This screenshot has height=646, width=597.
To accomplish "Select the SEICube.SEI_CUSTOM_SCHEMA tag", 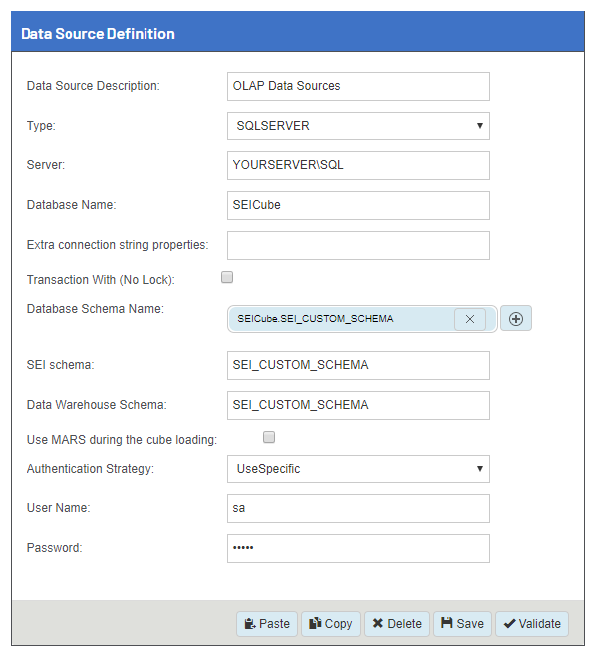I will (x=315, y=319).
